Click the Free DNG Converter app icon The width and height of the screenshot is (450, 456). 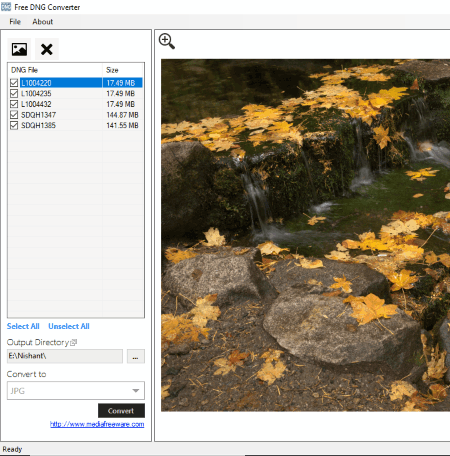pyautogui.click(x=6, y=7)
